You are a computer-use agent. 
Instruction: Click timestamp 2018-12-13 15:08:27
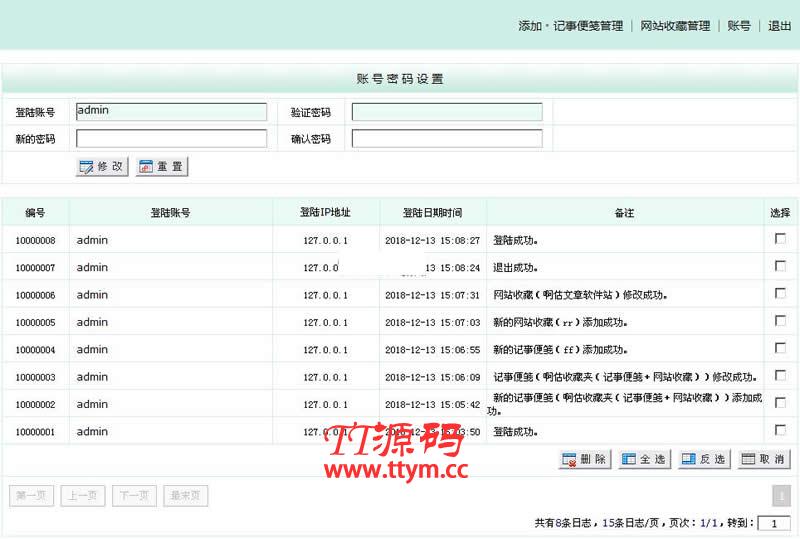coord(433,240)
